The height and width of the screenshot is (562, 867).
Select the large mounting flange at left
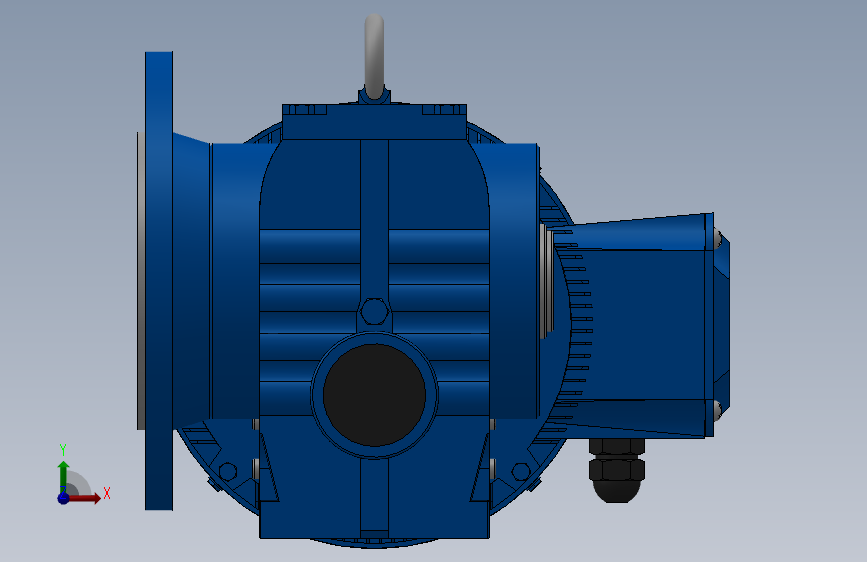pos(159,280)
